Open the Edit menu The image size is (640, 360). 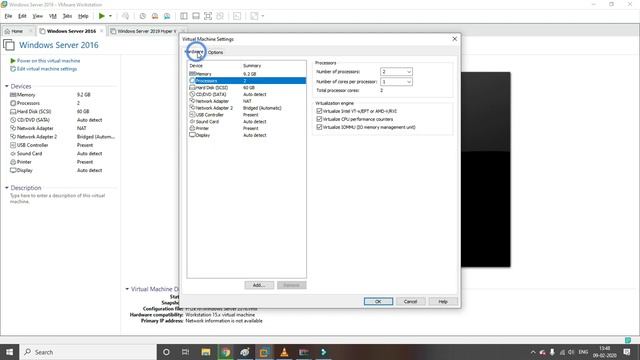22,16
